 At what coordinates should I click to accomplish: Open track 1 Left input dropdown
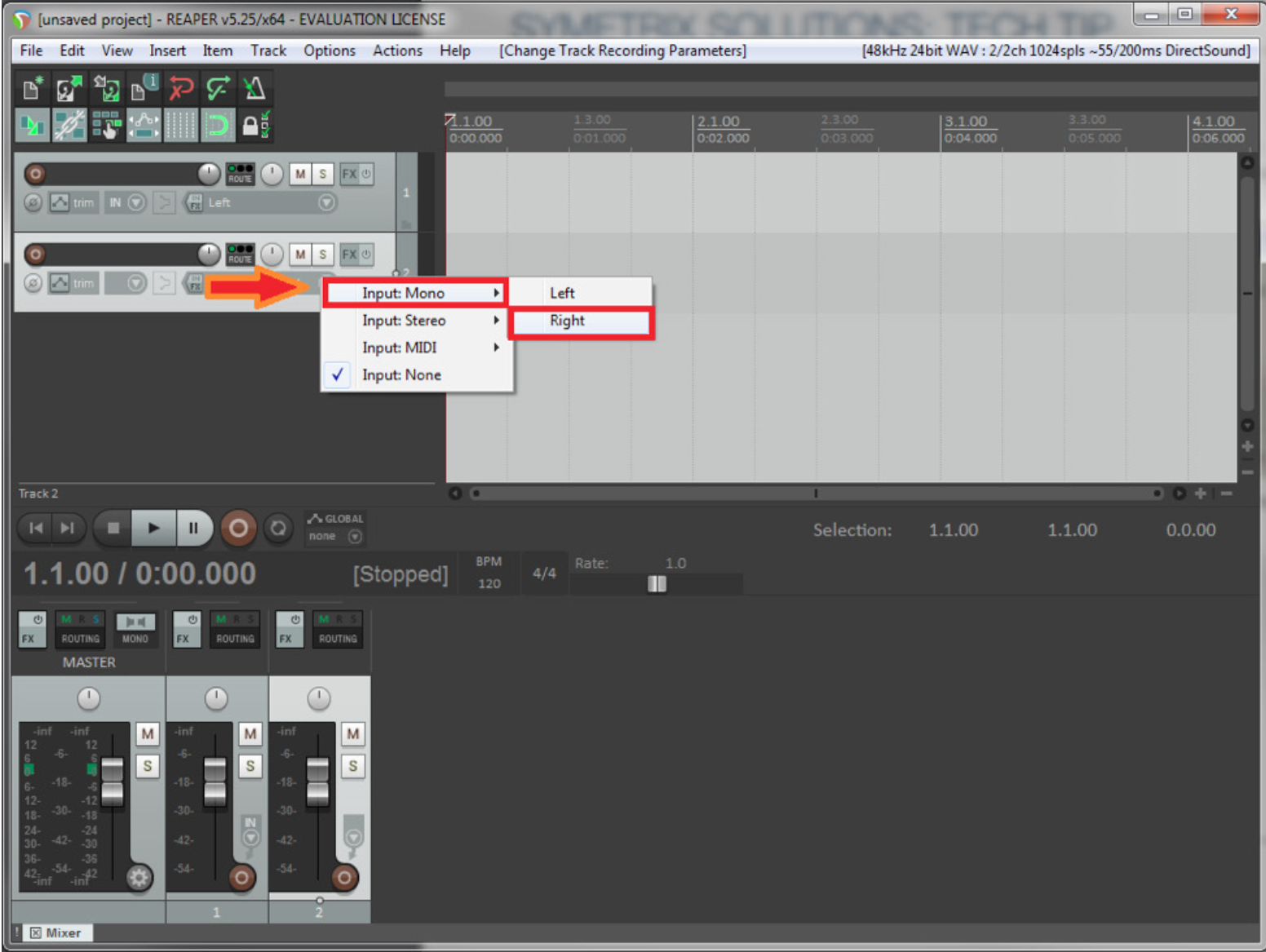tap(326, 202)
